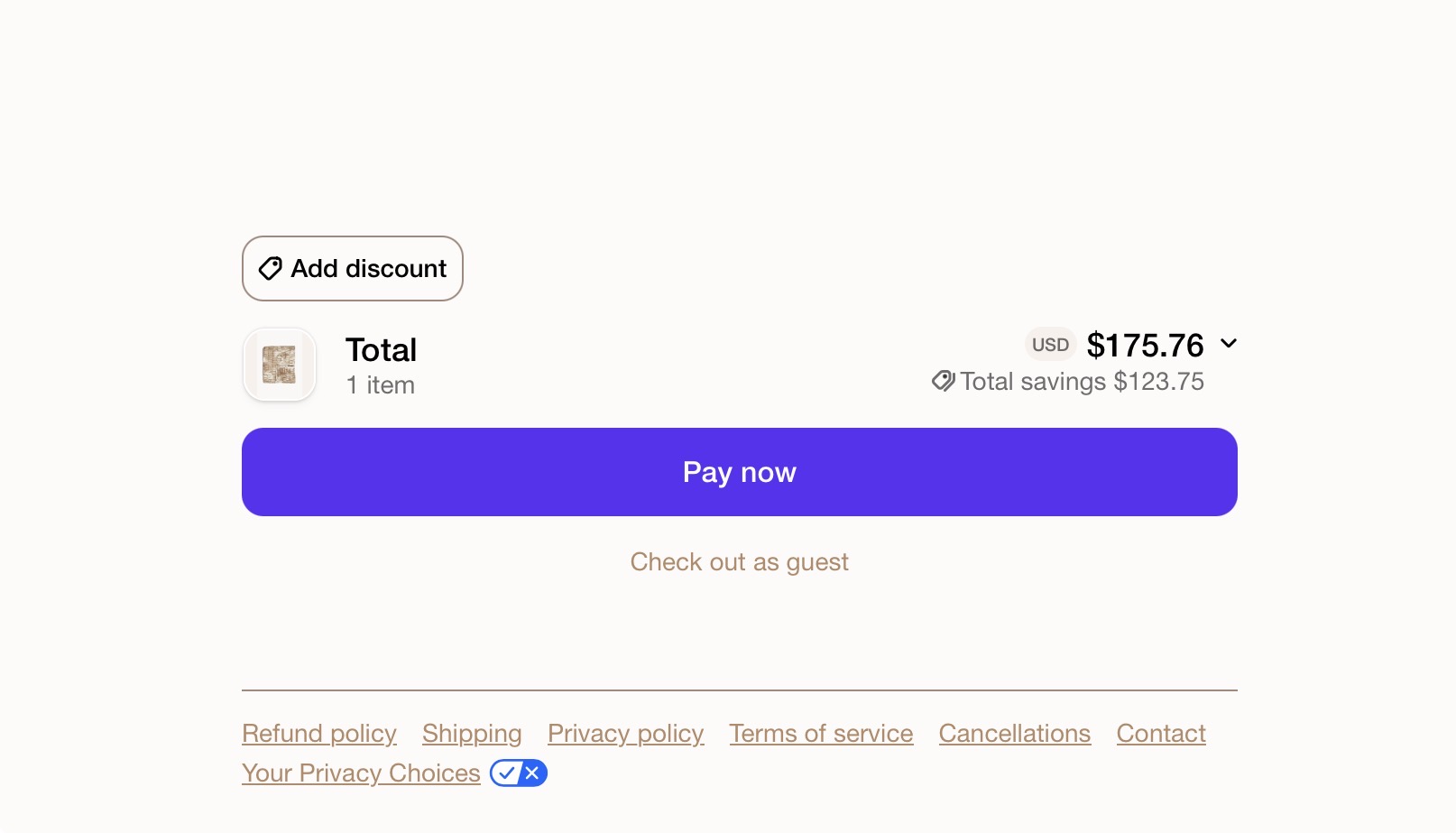Click the Total savings $123.75 text
This screenshot has height=833, width=1456.
pyautogui.click(x=1083, y=382)
